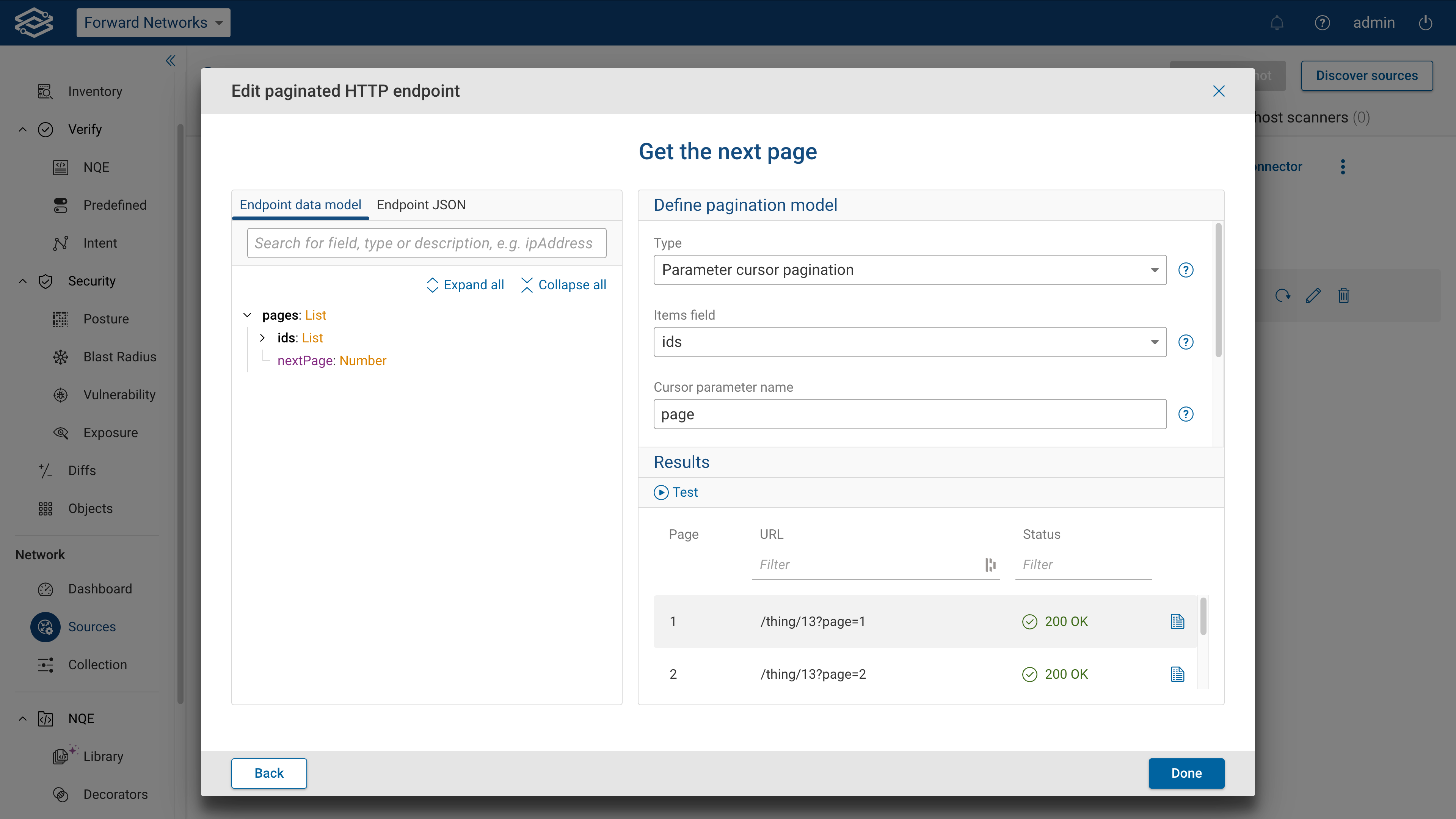
Task: Select the NQE sidebar icon
Action: tap(61, 167)
